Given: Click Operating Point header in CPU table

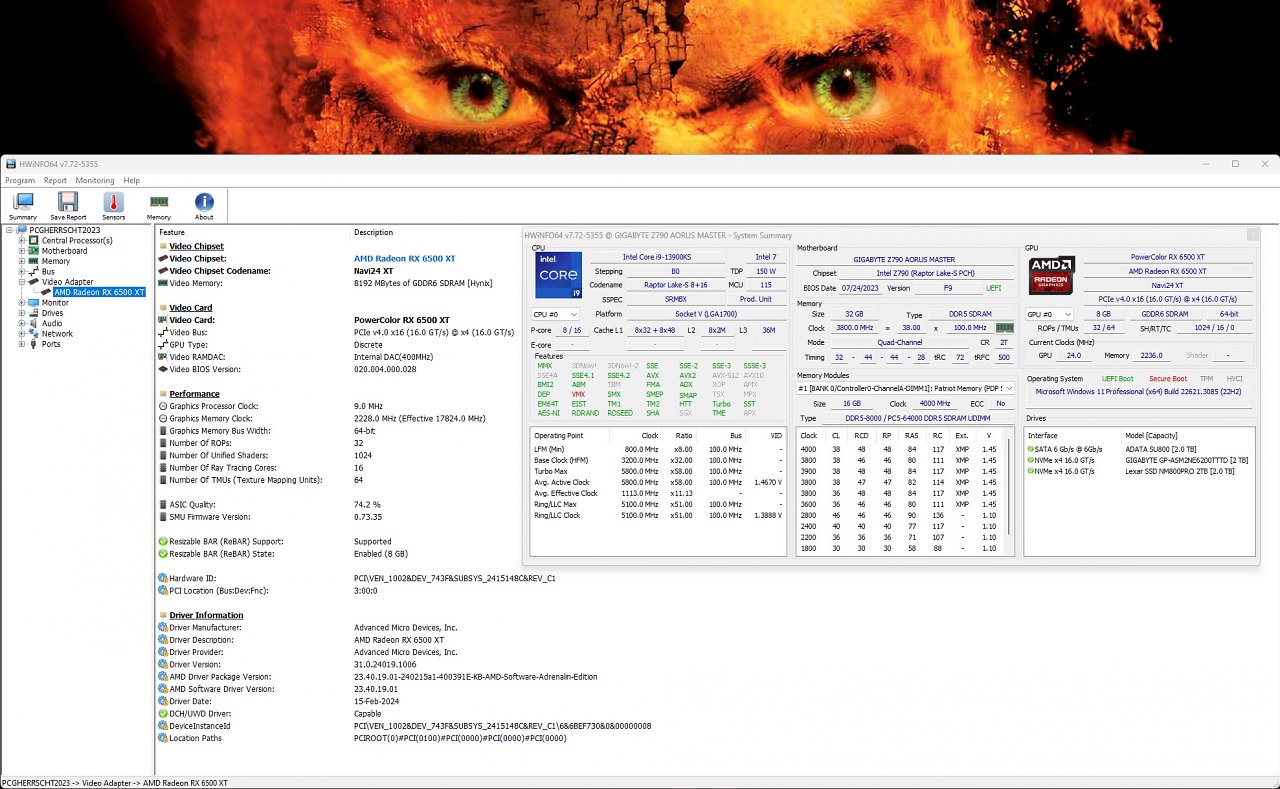Looking at the screenshot, I should coord(558,436).
